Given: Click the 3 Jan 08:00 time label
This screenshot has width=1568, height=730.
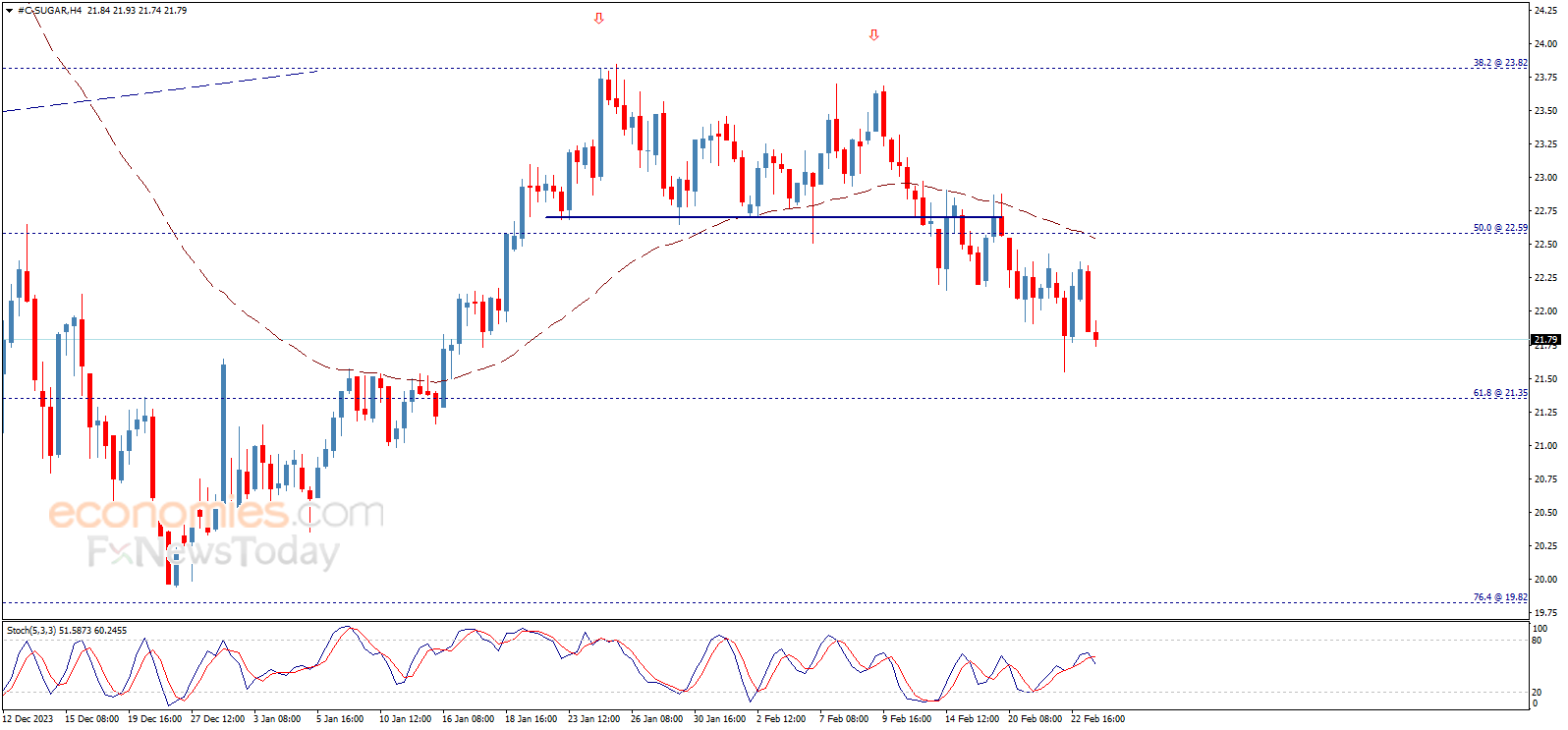Looking at the screenshot, I should click(277, 719).
